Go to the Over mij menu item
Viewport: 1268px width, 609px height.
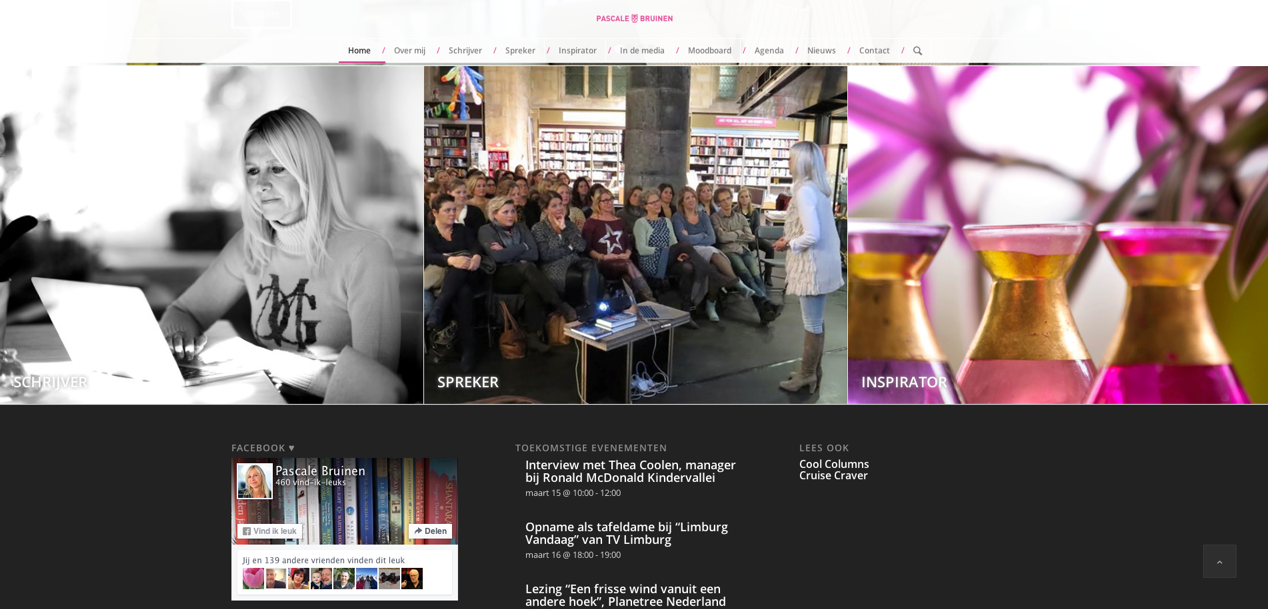coord(409,51)
